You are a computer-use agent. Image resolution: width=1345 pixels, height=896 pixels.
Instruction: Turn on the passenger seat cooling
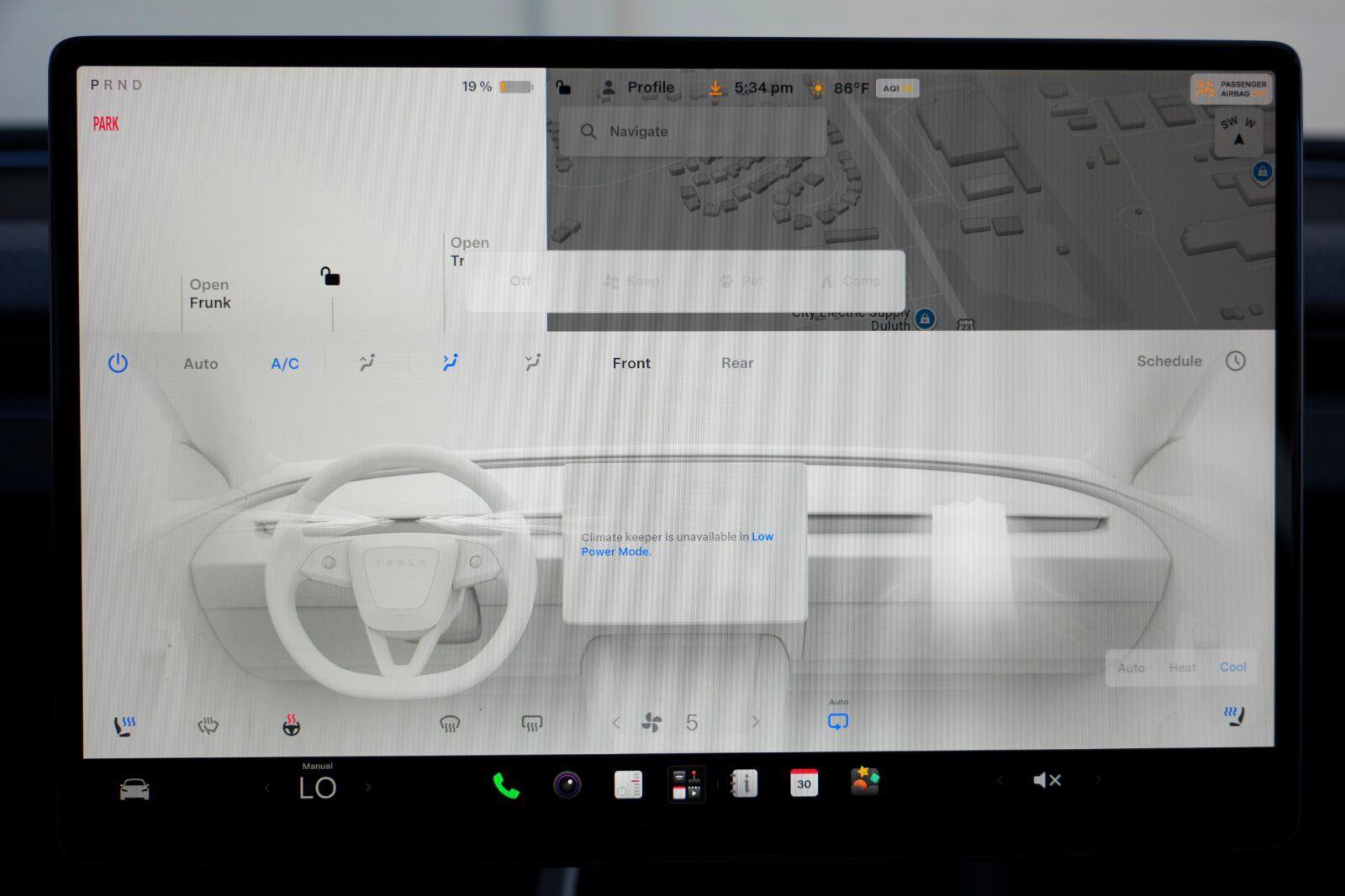coord(1234,716)
